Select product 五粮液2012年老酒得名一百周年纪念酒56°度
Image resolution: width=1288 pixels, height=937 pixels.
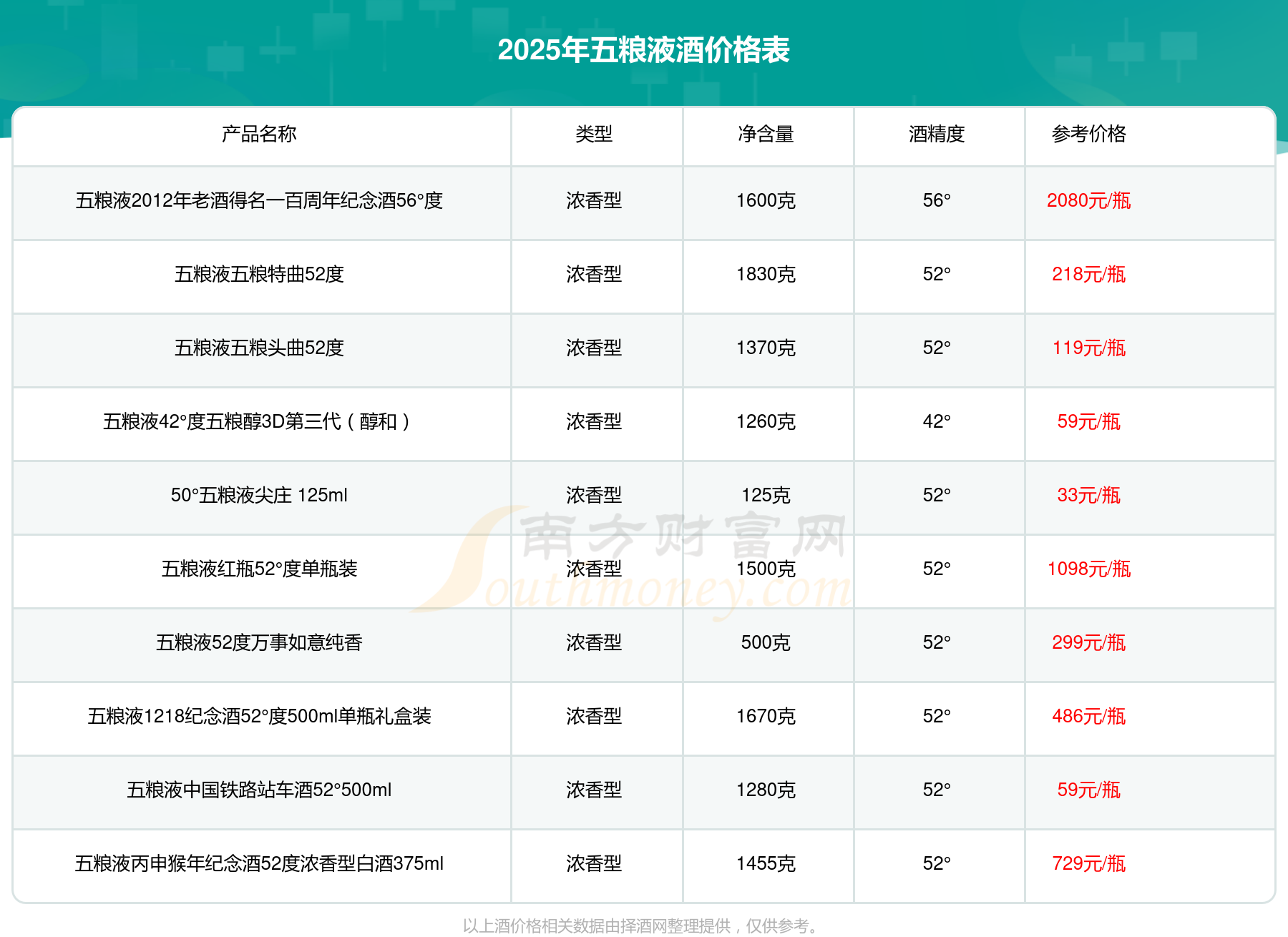259,200
